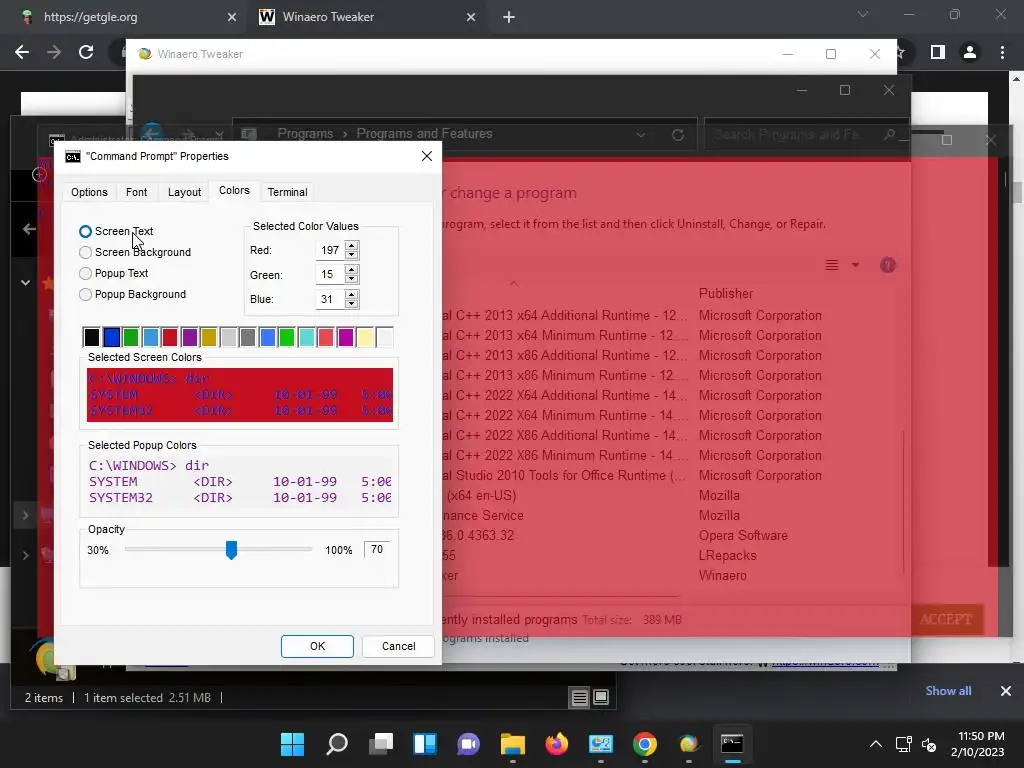Click the Red value field
This screenshot has width=1024, height=768.
[330, 250]
